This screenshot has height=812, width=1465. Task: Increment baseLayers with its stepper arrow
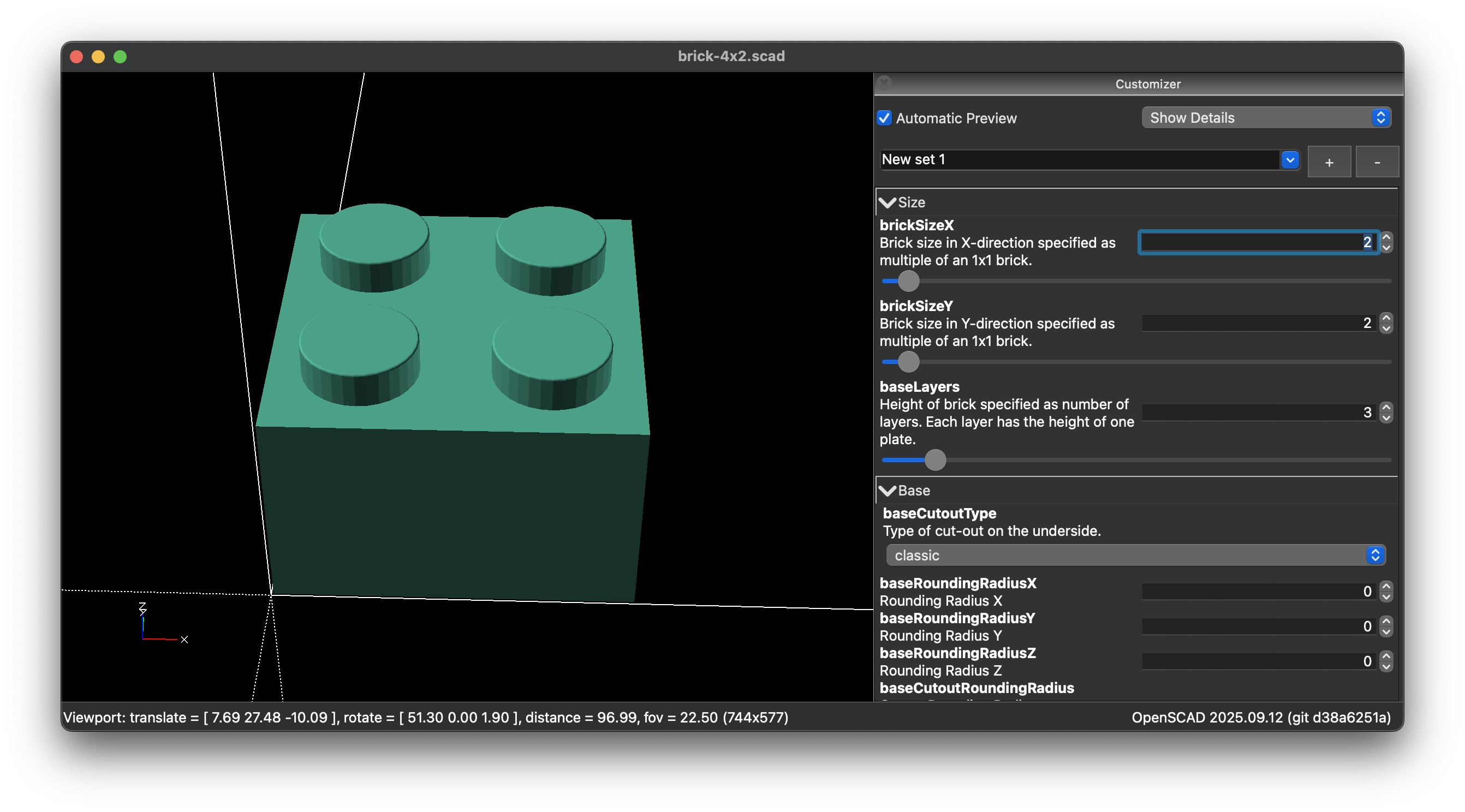(1386, 408)
